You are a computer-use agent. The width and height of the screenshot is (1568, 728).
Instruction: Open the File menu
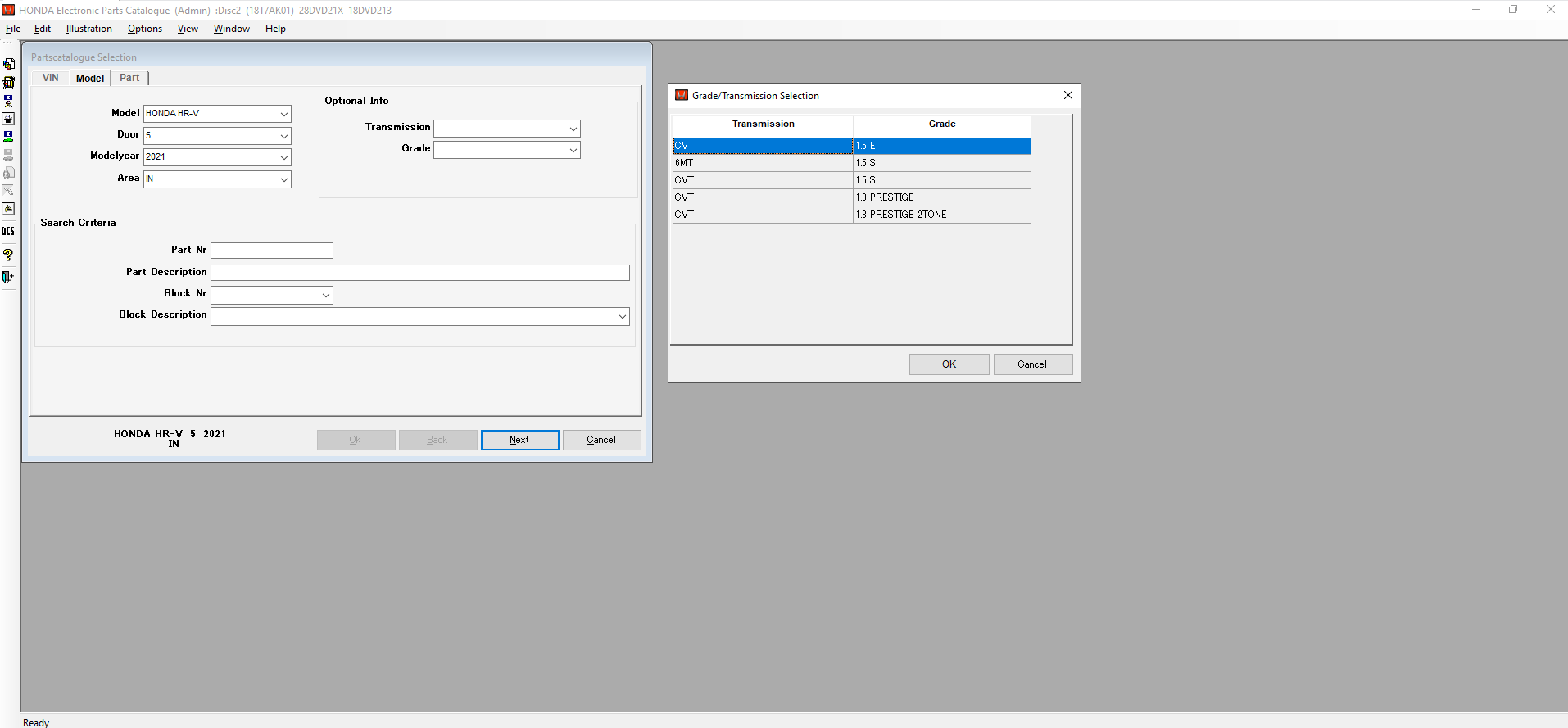(x=13, y=29)
